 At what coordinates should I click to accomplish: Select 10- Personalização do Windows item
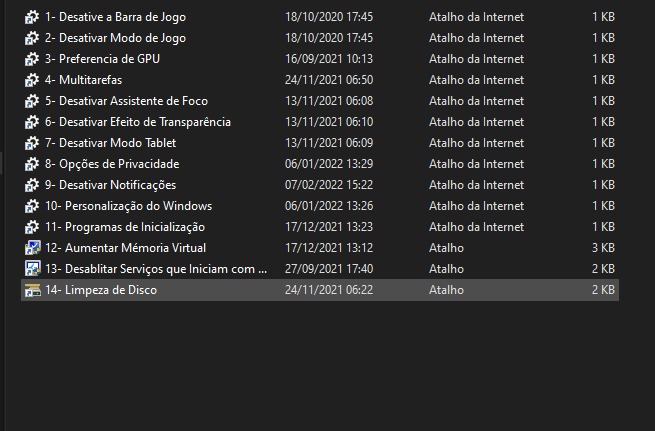click(x=128, y=206)
